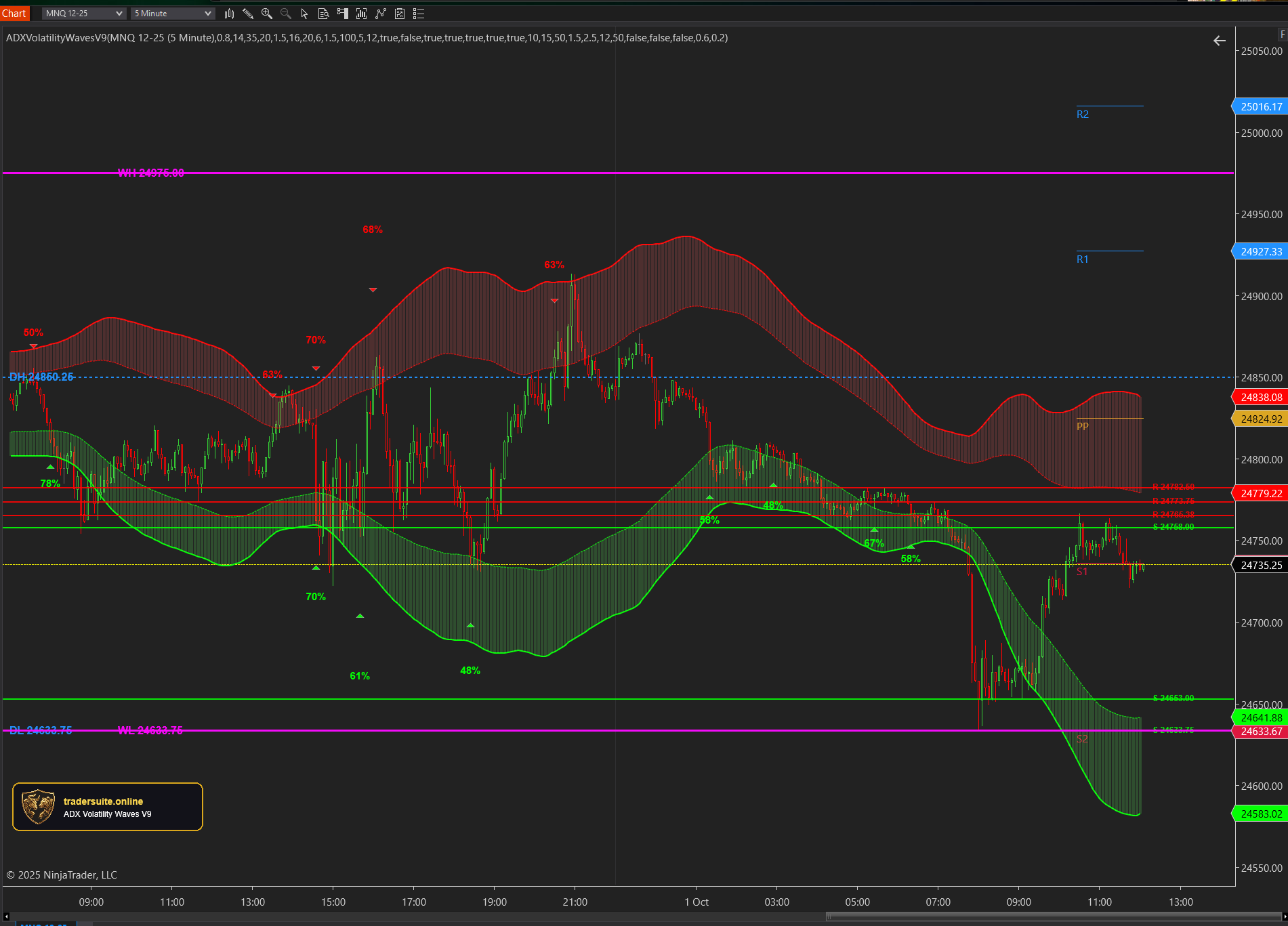
Task: Click the current price 24735.25 marker
Action: (x=1261, y=565)
